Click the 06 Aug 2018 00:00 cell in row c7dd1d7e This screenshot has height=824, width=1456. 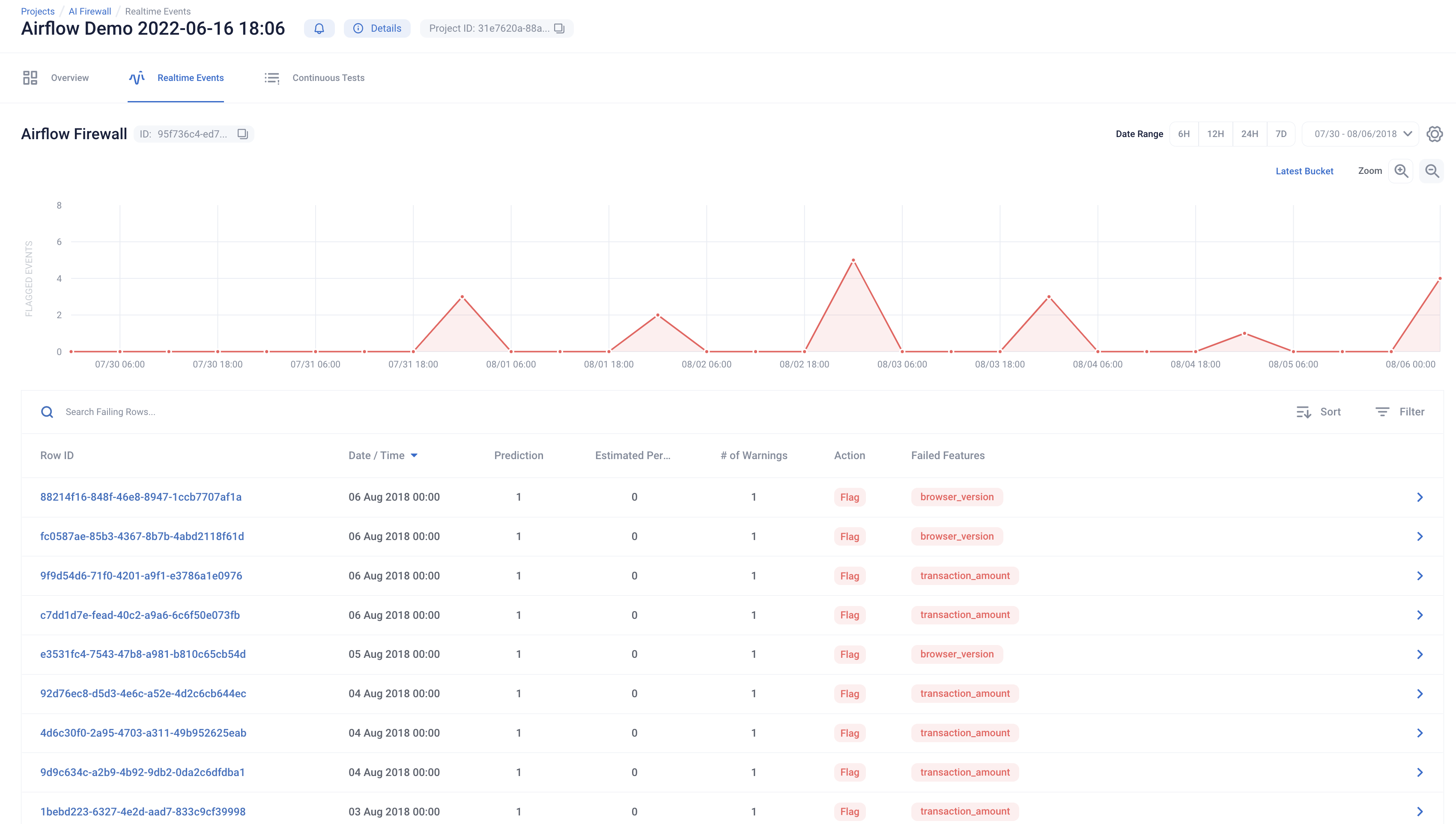point(394,615)
